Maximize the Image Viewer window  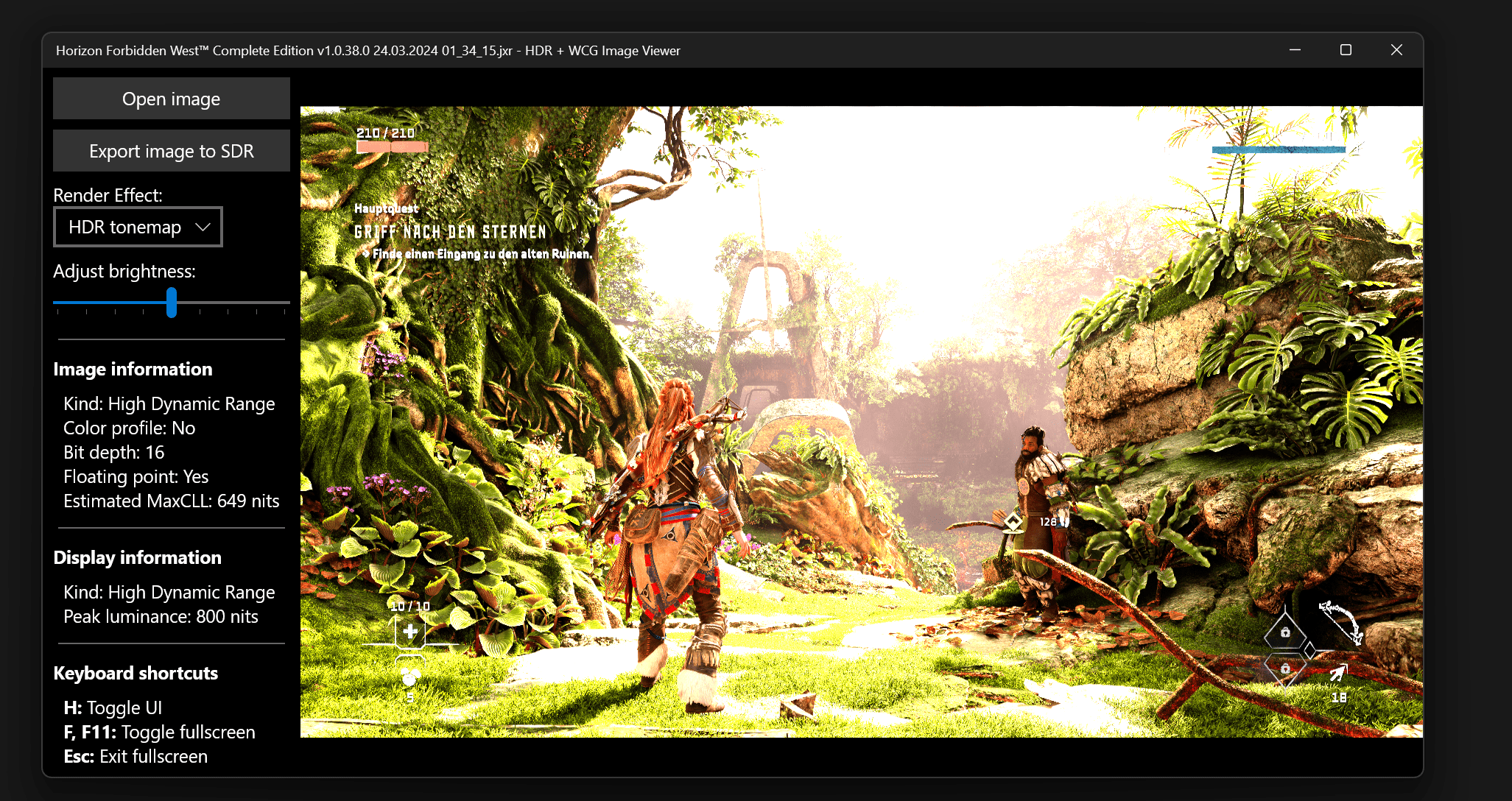coord(1346,50)
